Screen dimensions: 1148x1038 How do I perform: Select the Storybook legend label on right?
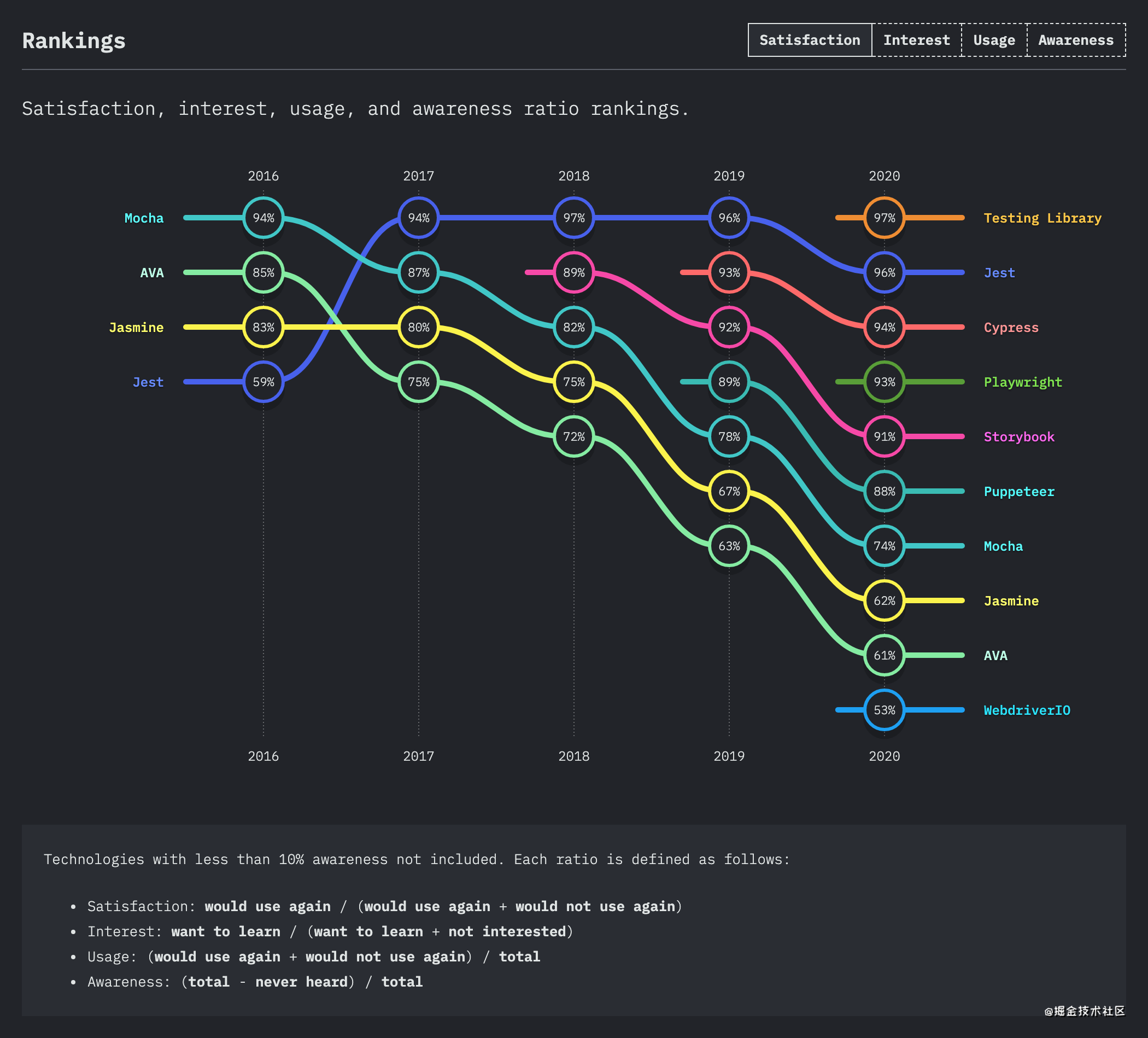click(1019, 437)
